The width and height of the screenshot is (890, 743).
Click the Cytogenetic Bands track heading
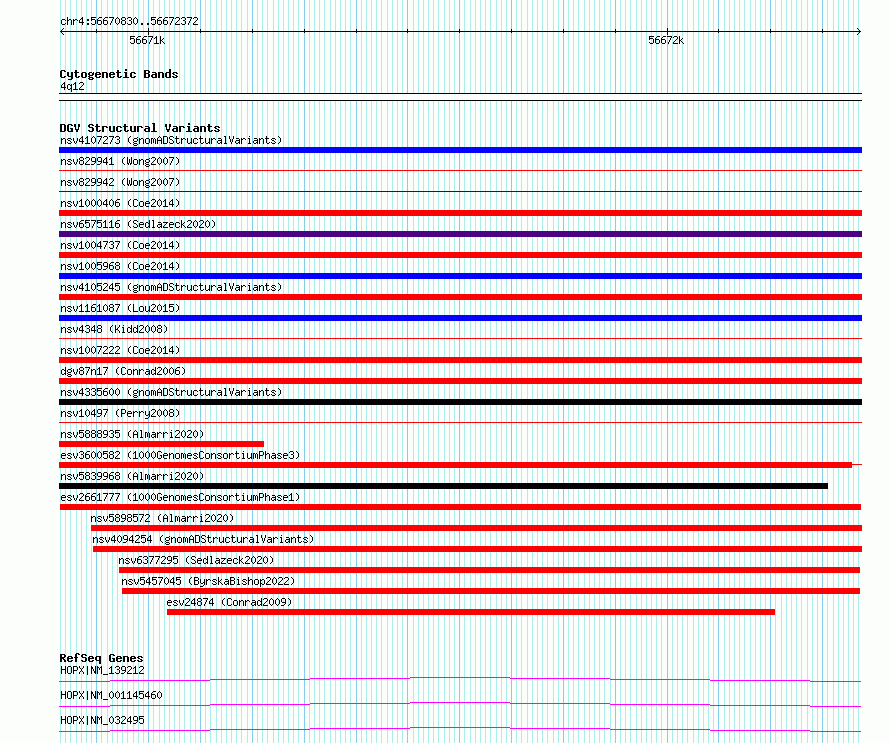click(x=119, y=74)
